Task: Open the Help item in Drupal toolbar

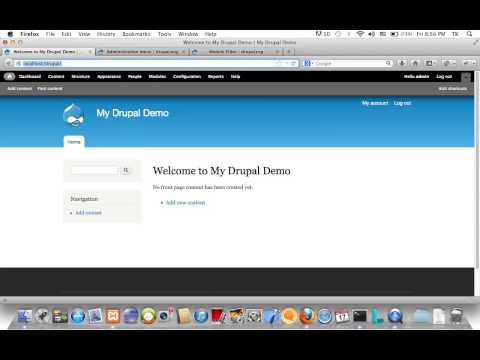Action: 235,77
